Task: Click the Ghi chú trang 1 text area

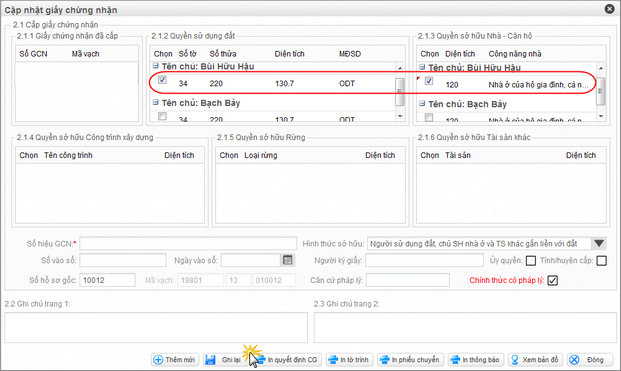Action: tap(156, 327)
